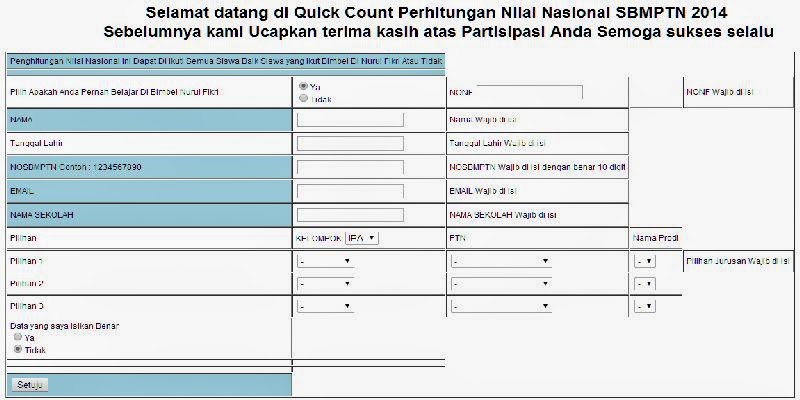This screenshot has width=800, height=400.
Task: Open Pilihan 3 kelompok dropdown
Action: click(x=325, y=306)
